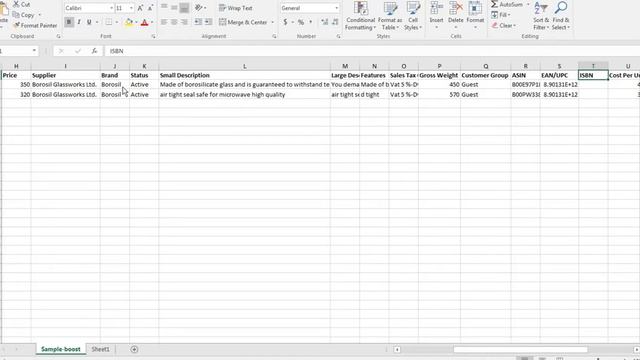The image size is (640, 360).
Task: Align text left
Action: point(164,22)
